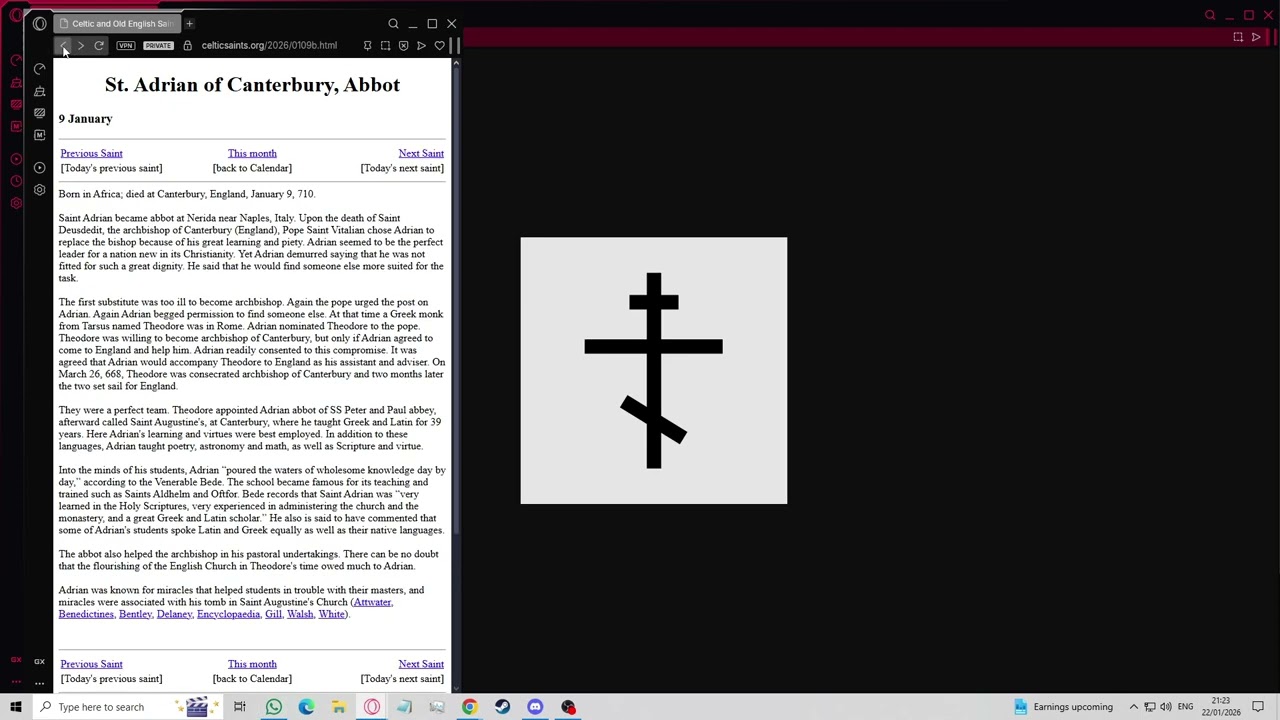Open the striped panel icon in the sidebar

40,113
